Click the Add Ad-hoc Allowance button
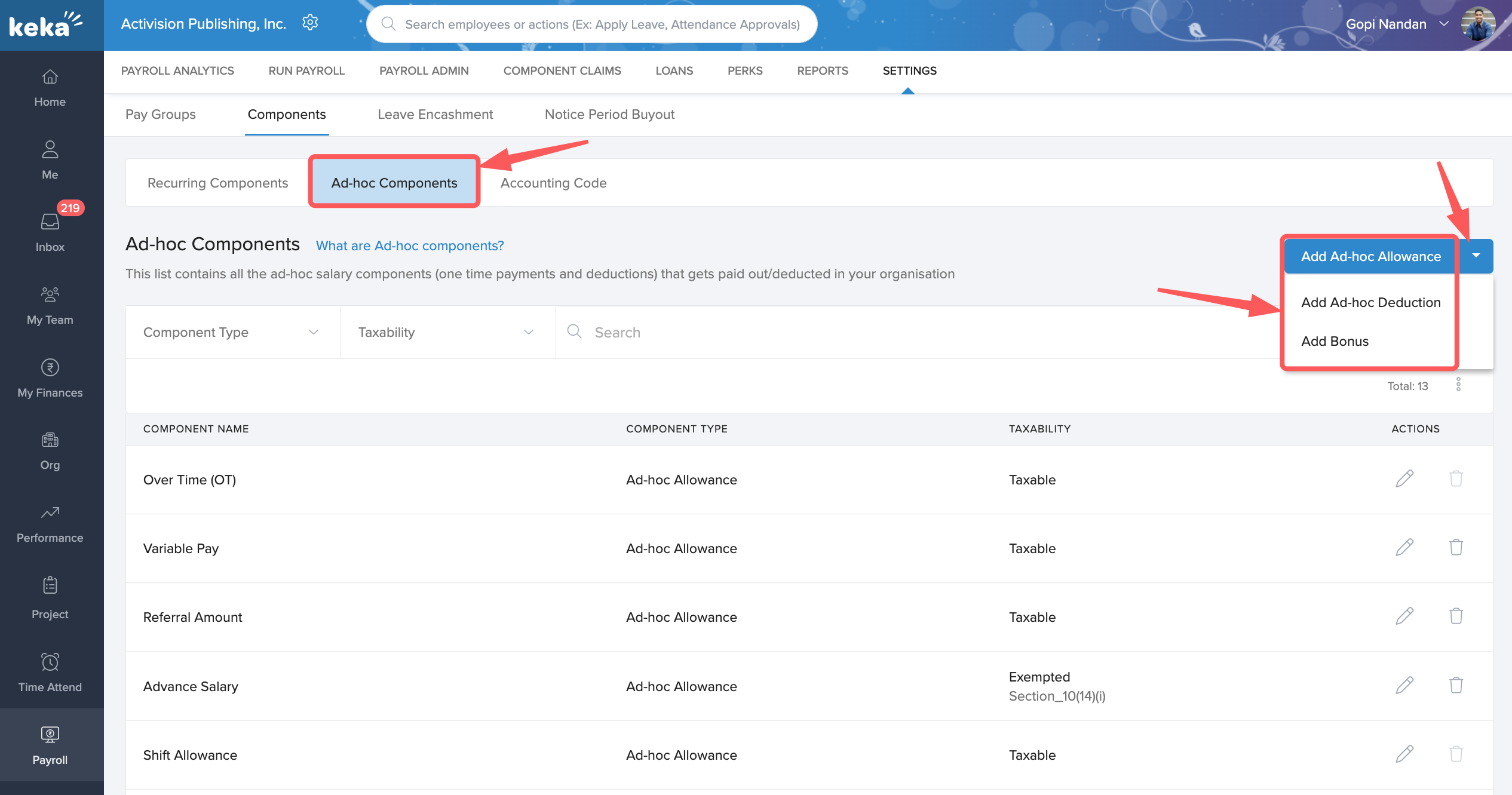Viewport: 1512px width, 795px height. pos(1370,256)
